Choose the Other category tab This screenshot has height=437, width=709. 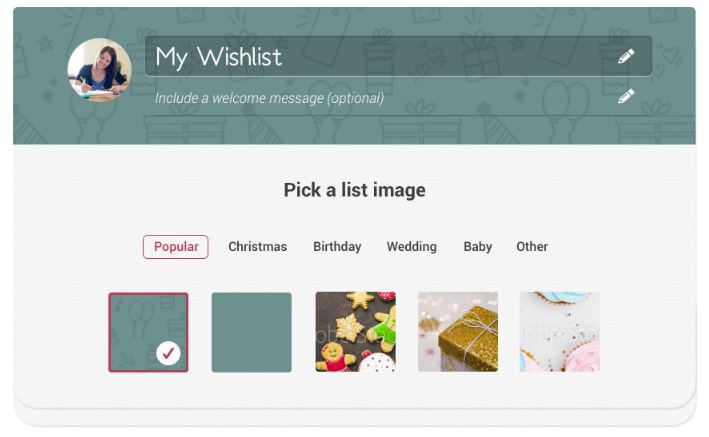(x=532, y=247)
